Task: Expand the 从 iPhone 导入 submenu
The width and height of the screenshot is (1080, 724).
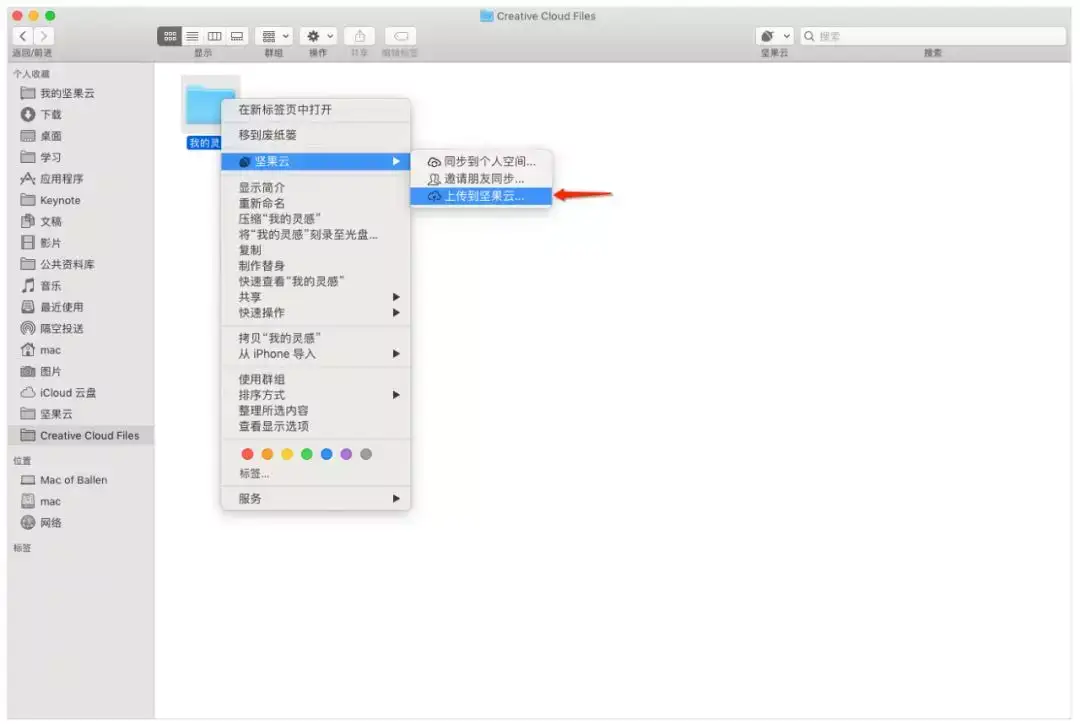Action: coord(315,353)
